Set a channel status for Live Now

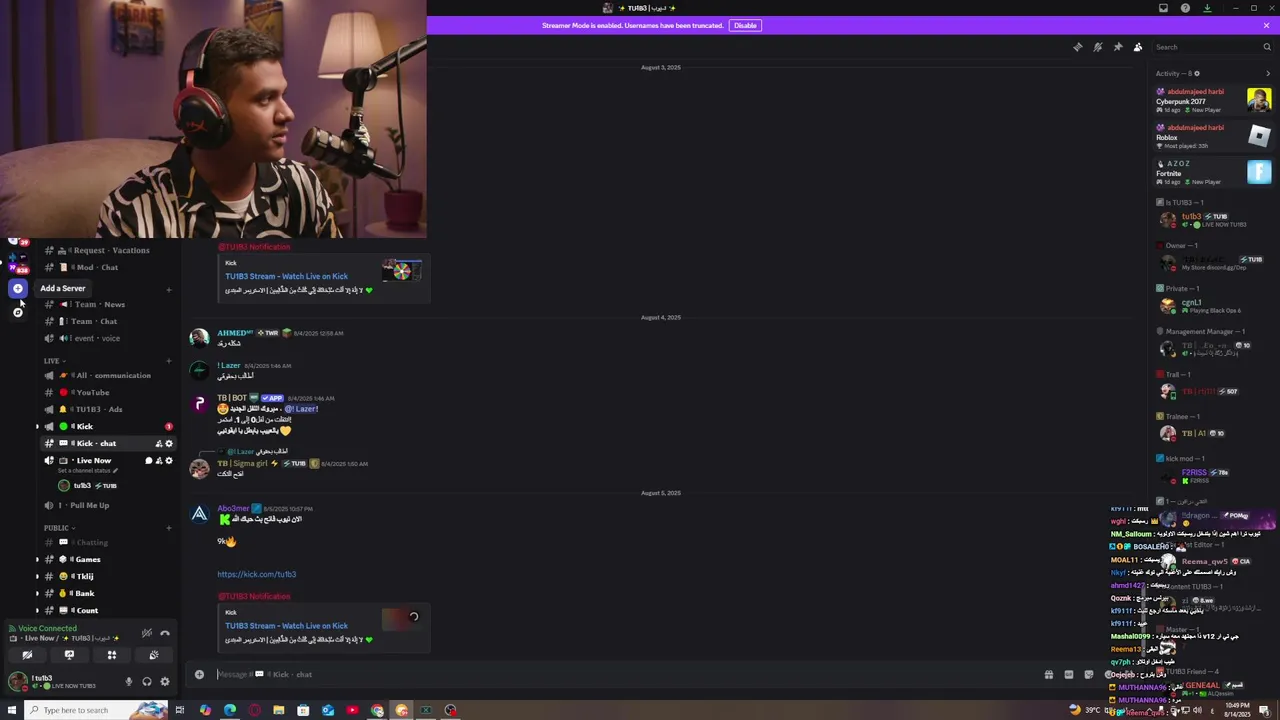coord(88,470)
